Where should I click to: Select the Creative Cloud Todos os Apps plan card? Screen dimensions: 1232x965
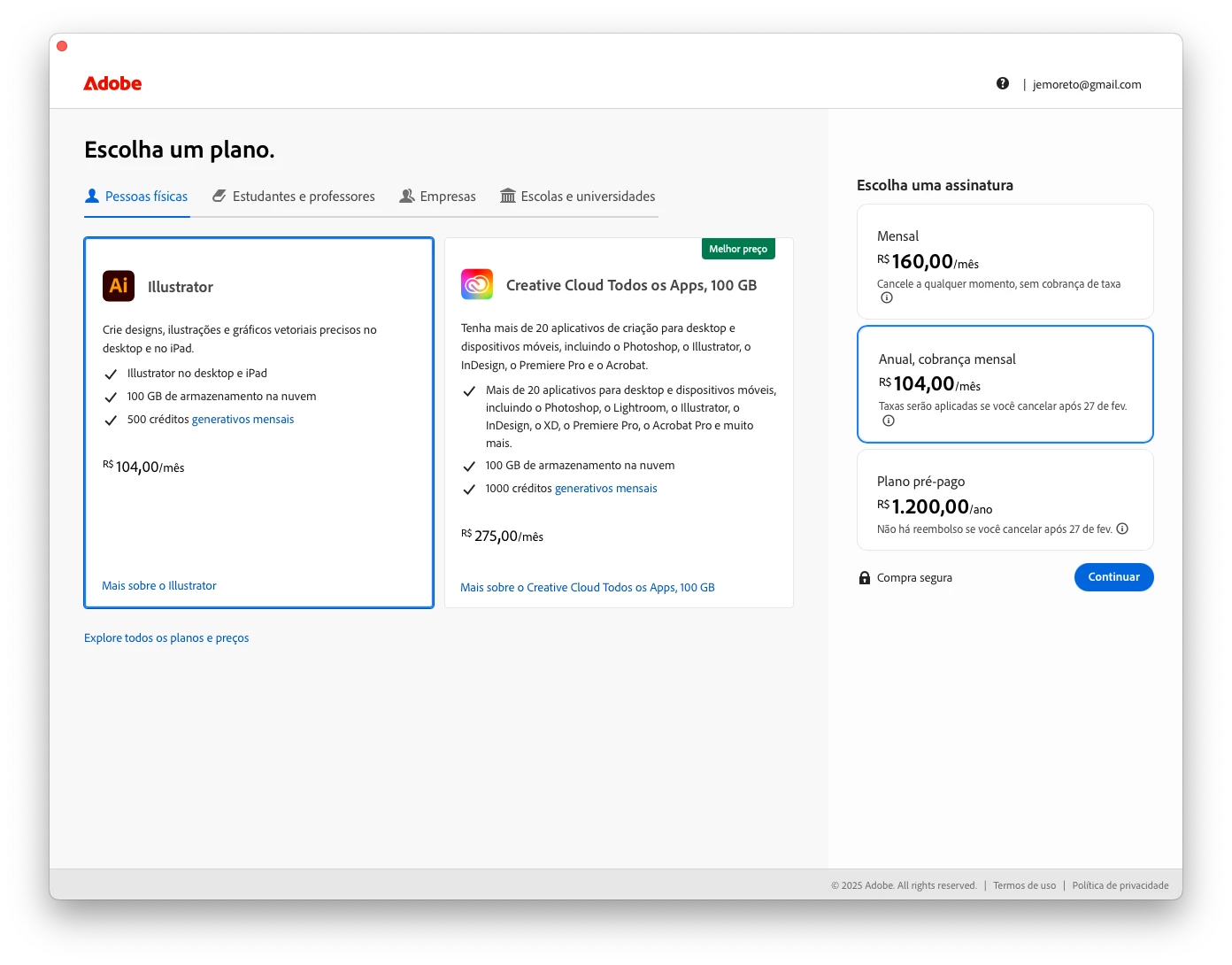[620, 422]
